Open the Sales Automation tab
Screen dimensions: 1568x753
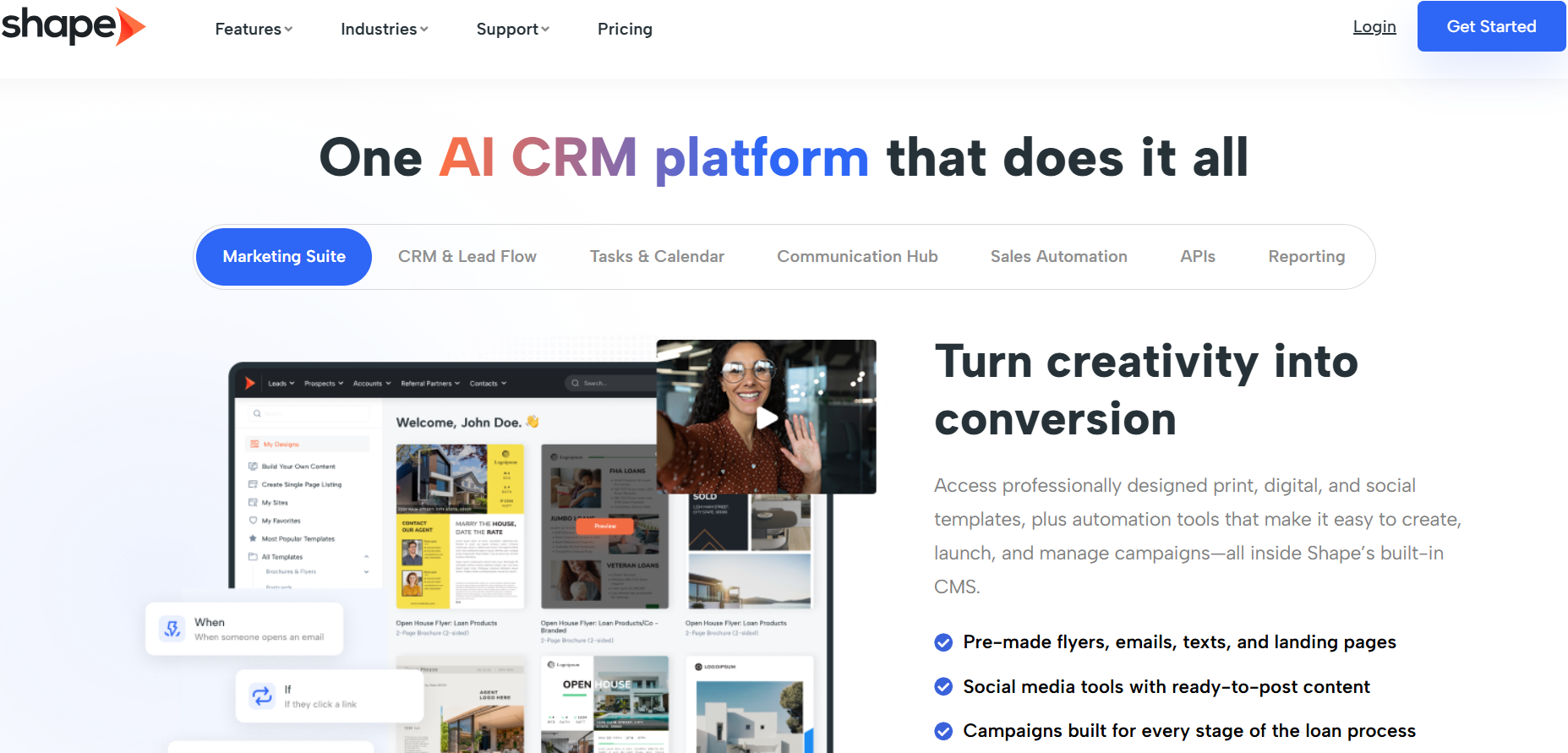click(1058, 256)
